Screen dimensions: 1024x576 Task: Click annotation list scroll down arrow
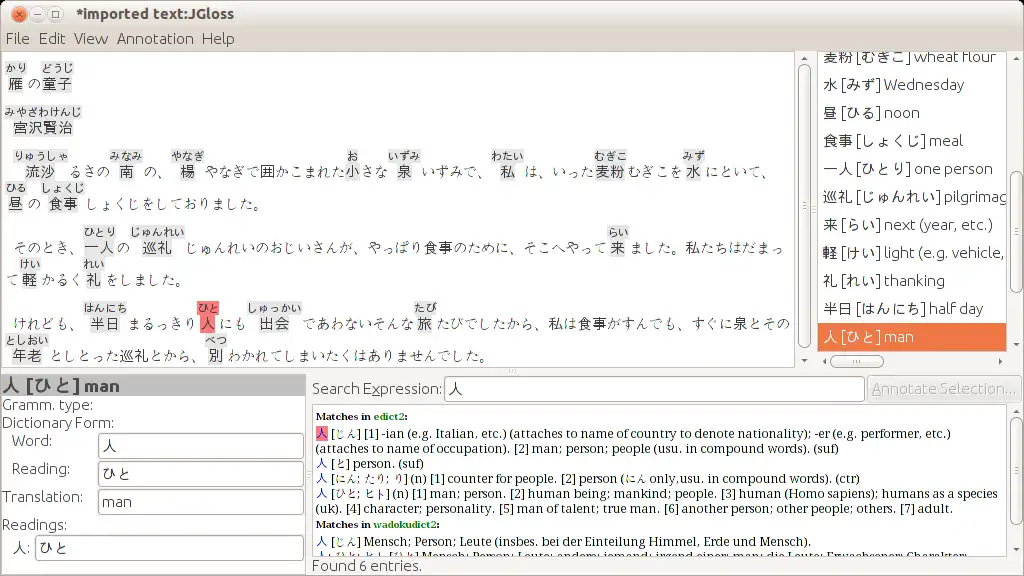pos(1016,344)
